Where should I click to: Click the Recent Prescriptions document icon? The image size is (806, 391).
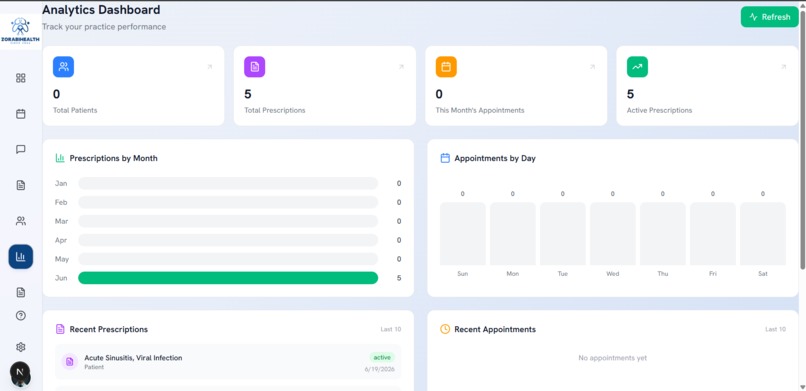pyautogui.click(x=60, y=329)
